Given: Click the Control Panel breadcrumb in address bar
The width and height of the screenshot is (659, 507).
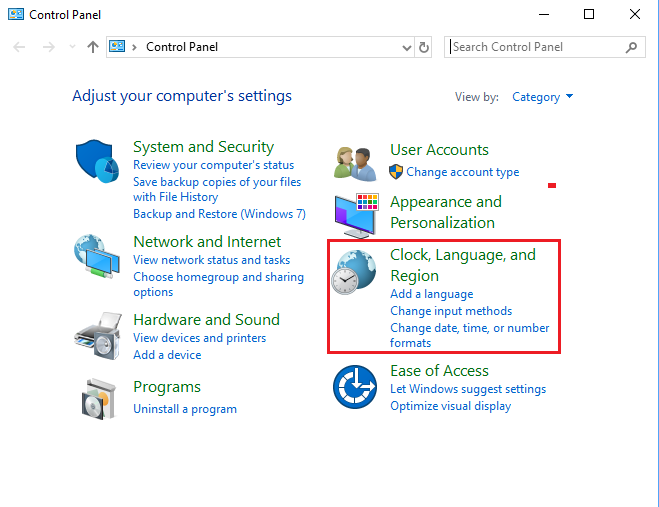Looking at the screenshot, I should tap(181, 47).
